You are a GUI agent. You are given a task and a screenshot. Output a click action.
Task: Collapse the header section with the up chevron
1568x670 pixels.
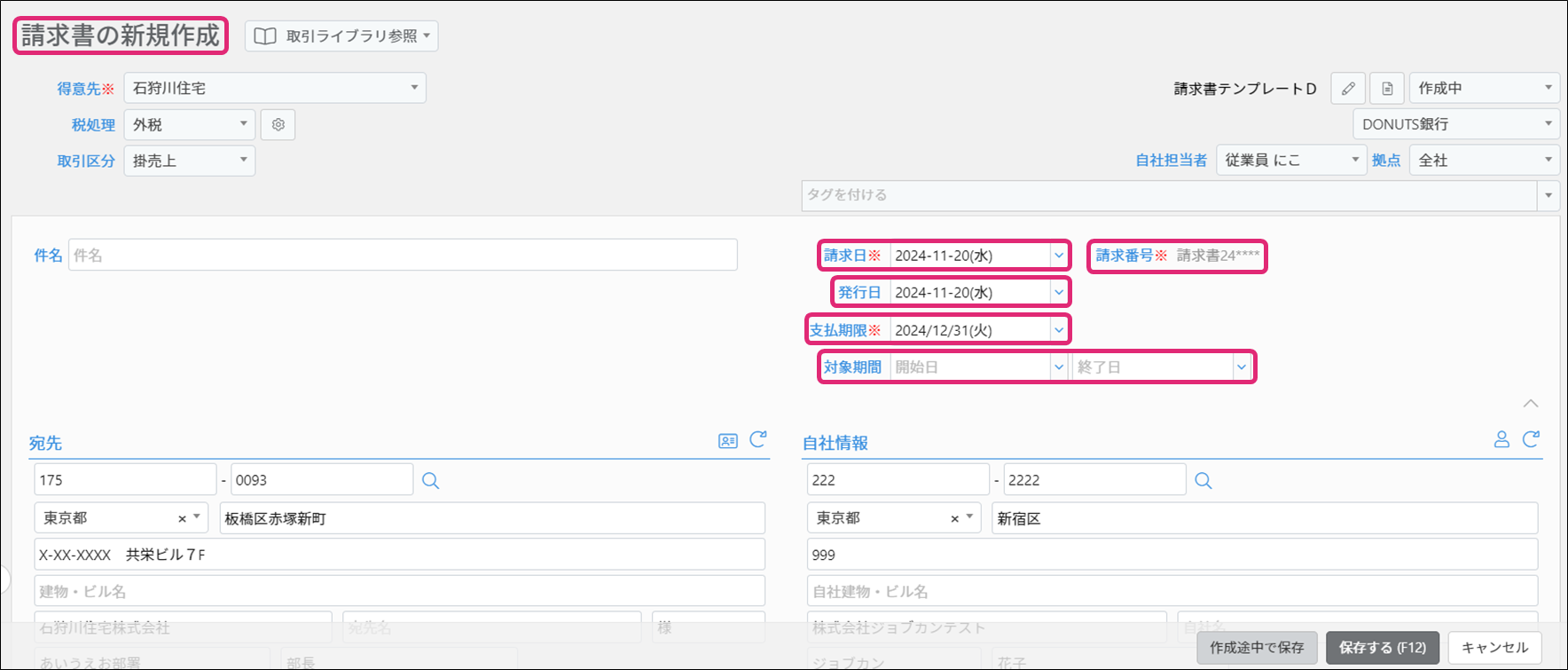click(x=1531, y=404)
